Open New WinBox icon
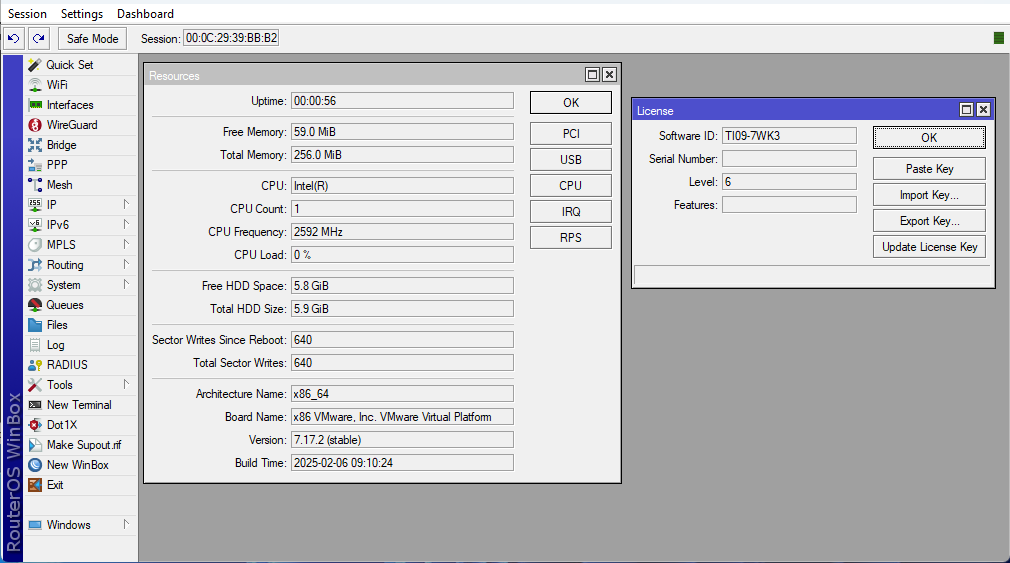The width and height of the screenshot is (1010, 563). [x=35, y=464]
